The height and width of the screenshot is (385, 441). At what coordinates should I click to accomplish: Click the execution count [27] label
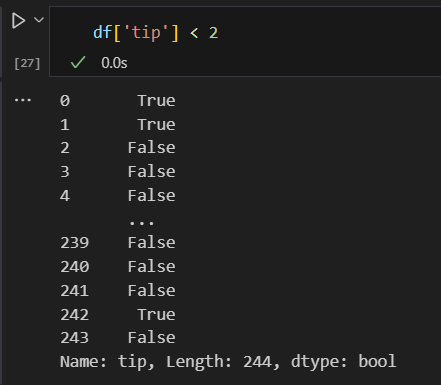[x=27, y=63]
